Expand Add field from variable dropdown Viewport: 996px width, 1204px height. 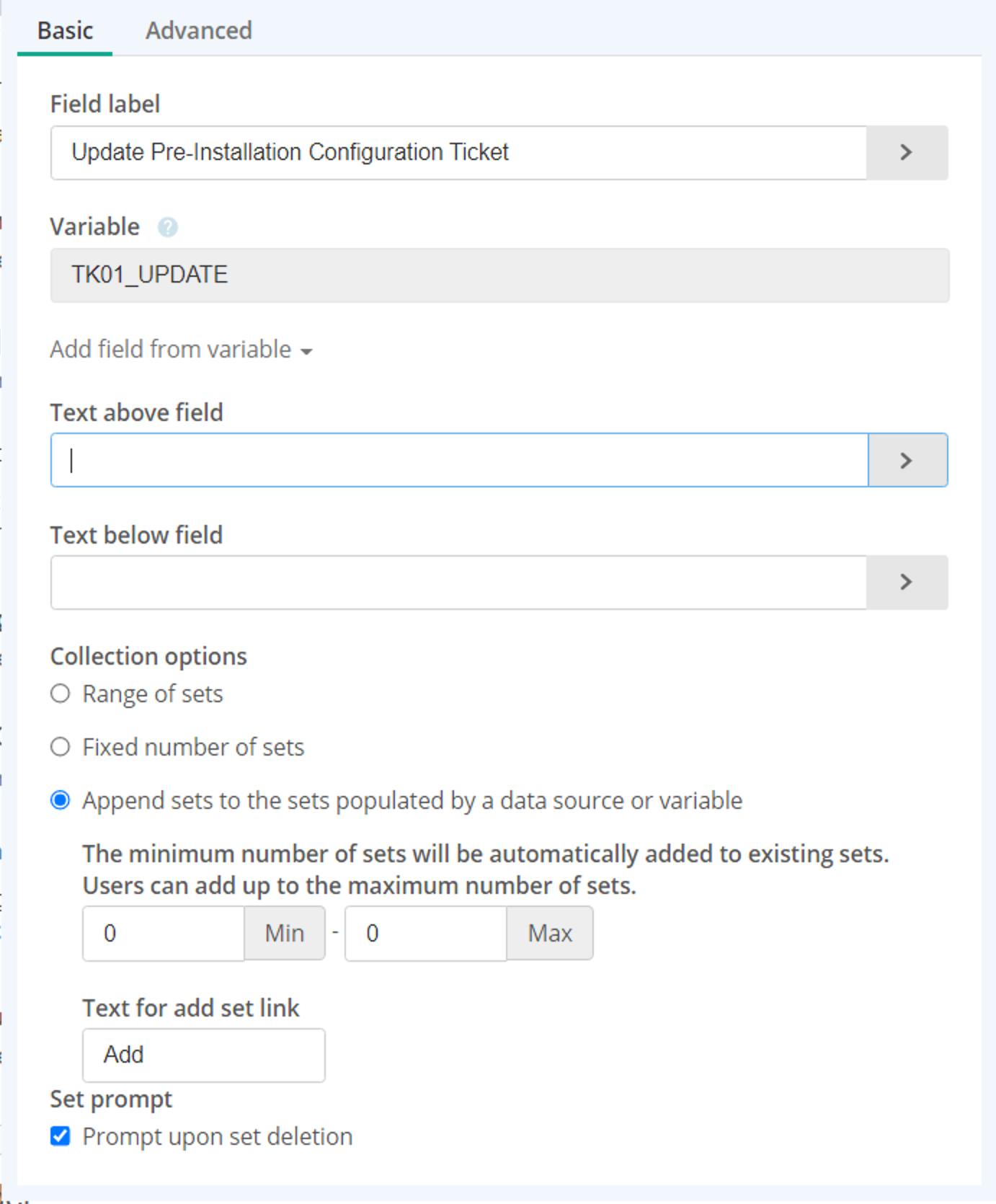point(181,350)
